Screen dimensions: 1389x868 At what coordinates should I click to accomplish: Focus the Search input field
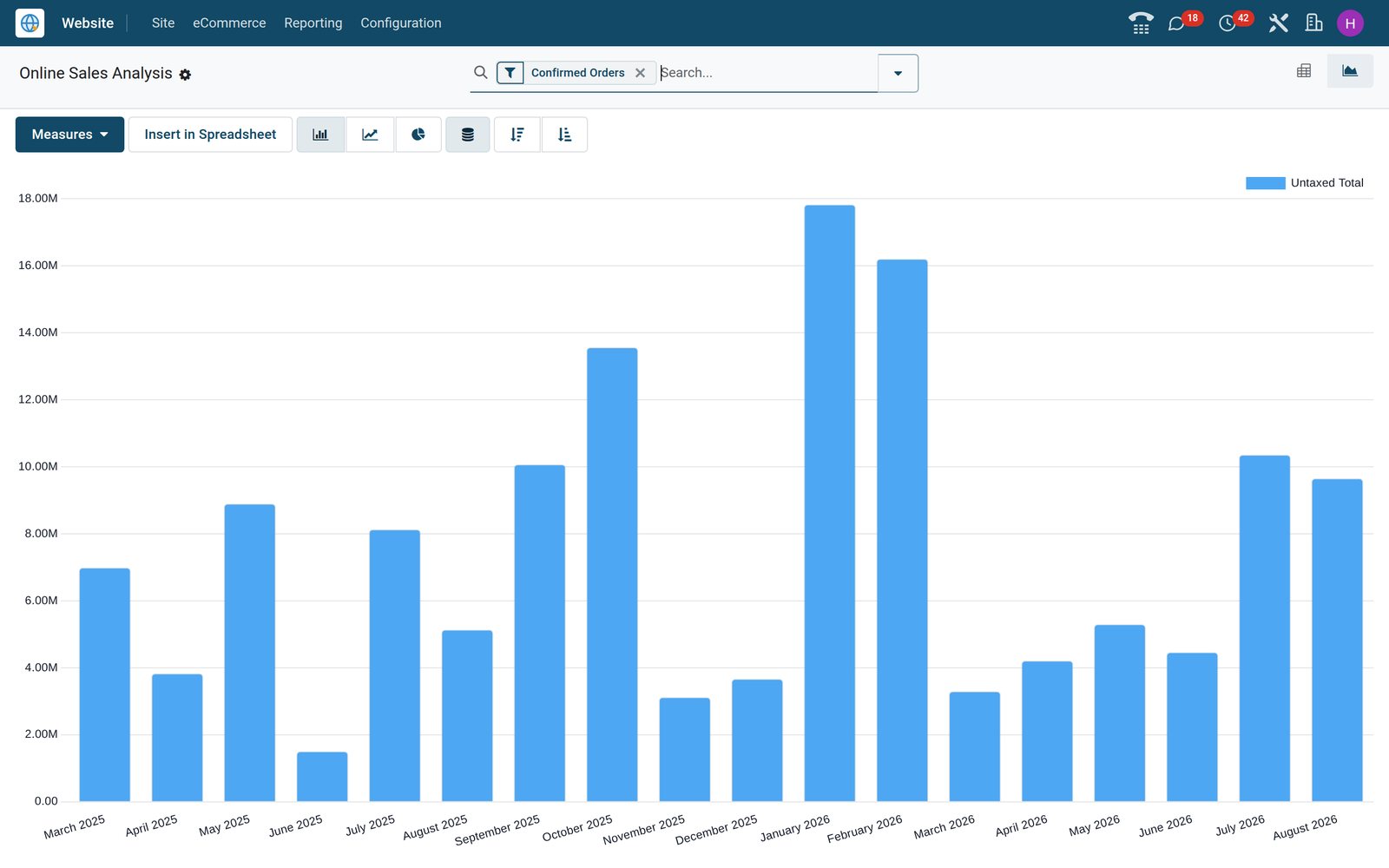pyautogui.click(x=767, y=73)
